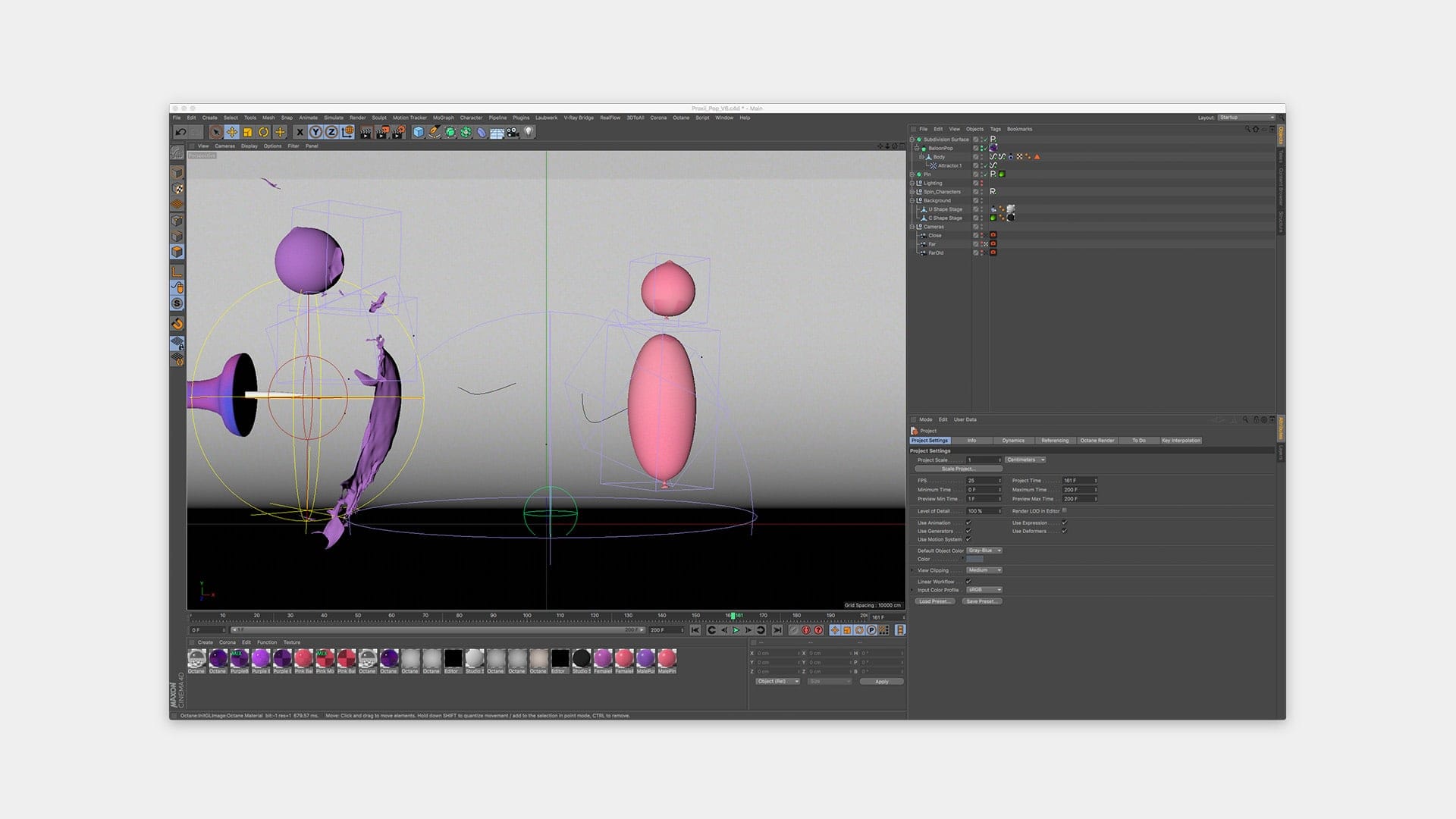
Task: Click the green playhead at frame 161
Action: 733,616
